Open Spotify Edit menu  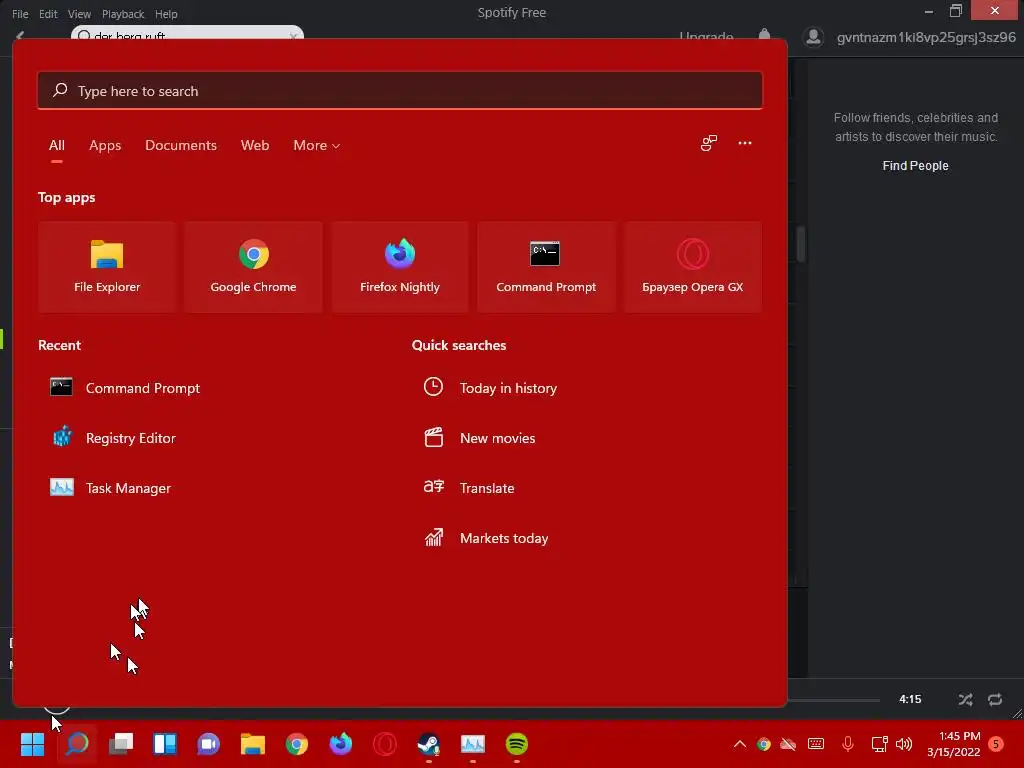pos(48,14)
